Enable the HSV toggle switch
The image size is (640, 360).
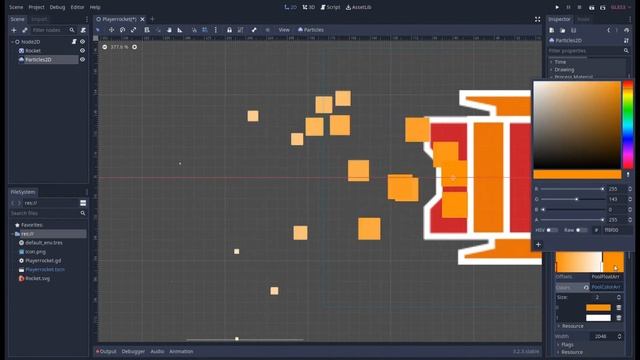552,230
